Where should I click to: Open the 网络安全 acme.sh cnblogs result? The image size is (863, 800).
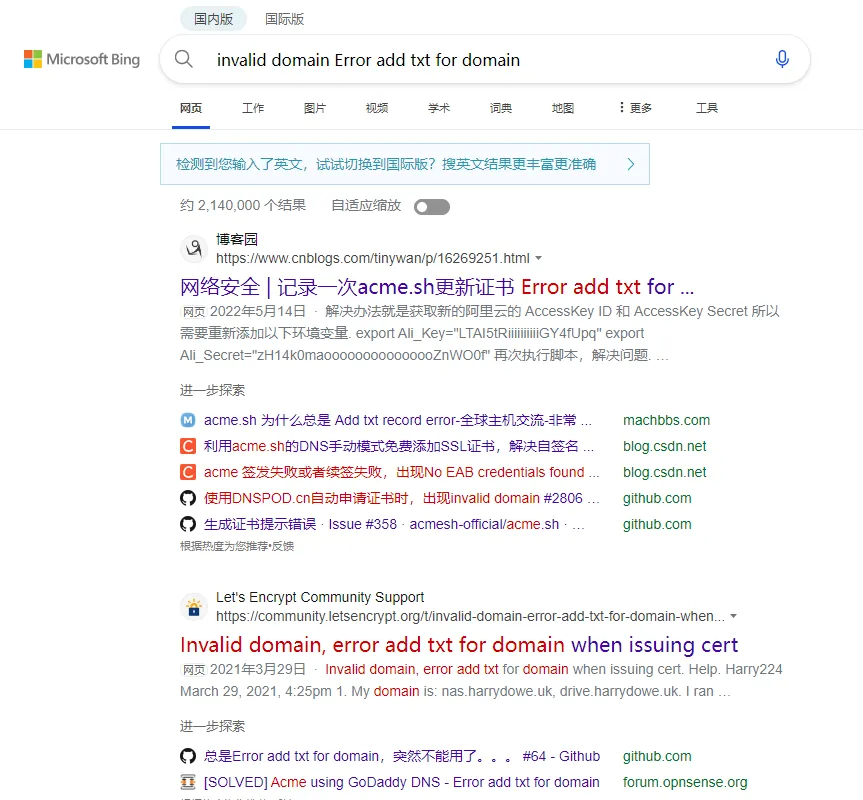point(436,287)
